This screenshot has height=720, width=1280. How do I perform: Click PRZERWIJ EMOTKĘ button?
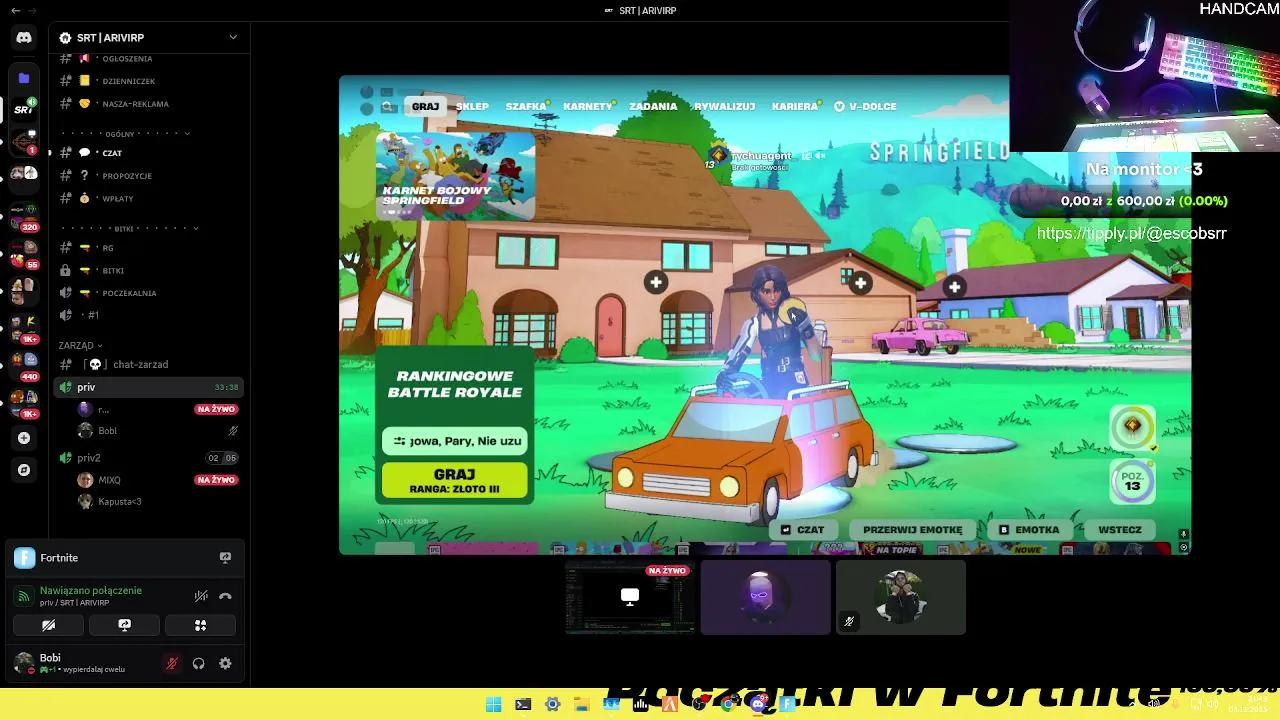click(x=912, y=530)
